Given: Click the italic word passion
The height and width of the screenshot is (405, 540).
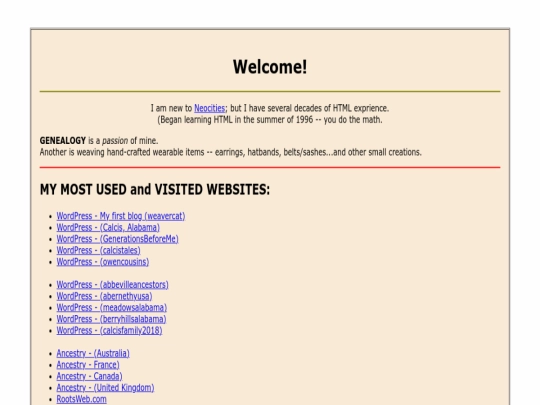Looking at the screenshot, I should pos(115,141).
